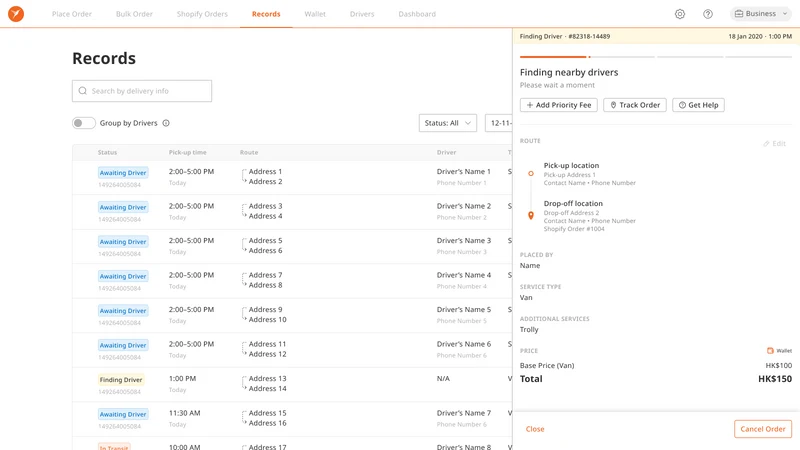The image size is (800, 450).
Task: Open the Shopify Orders tab
Action: click(x=202, y=14)
